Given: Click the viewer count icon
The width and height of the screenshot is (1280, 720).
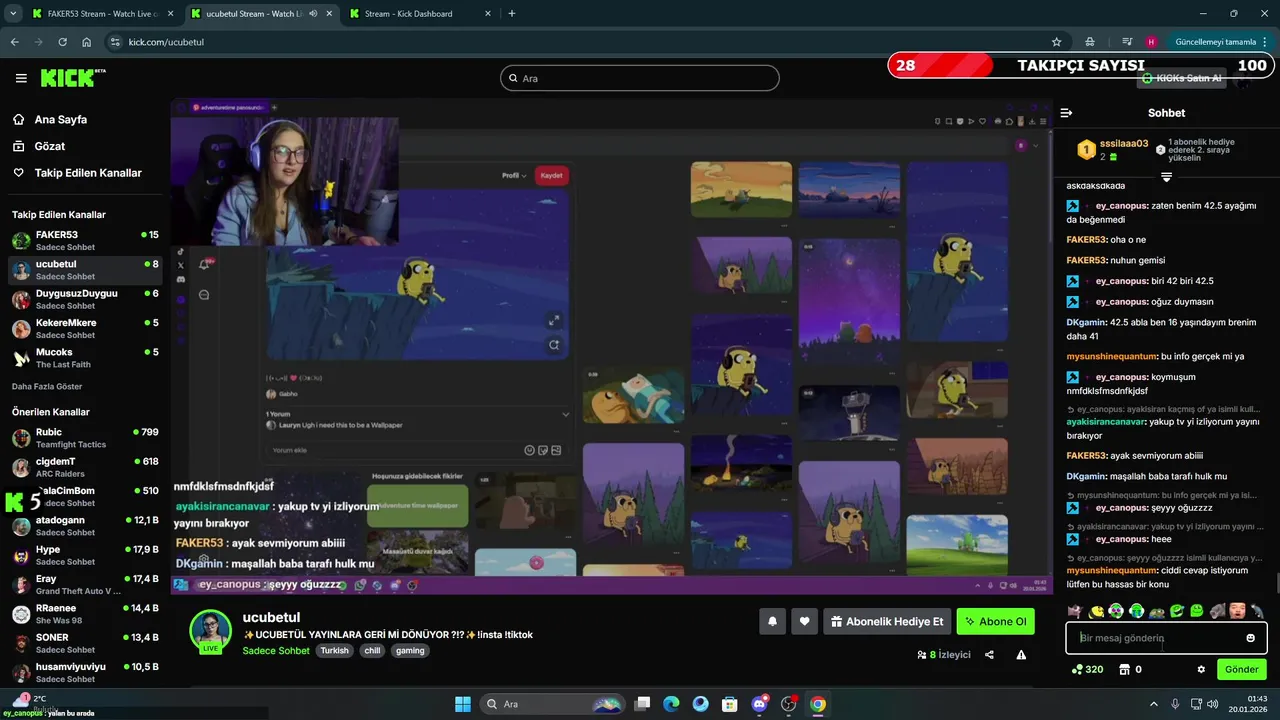Looking at the screenshot, I should [921, 655].
